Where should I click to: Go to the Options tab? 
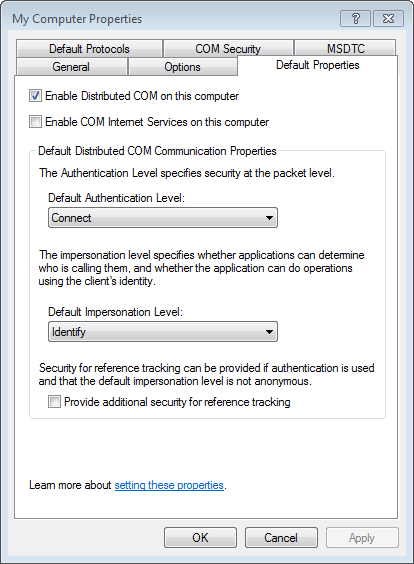click(182, 67)
